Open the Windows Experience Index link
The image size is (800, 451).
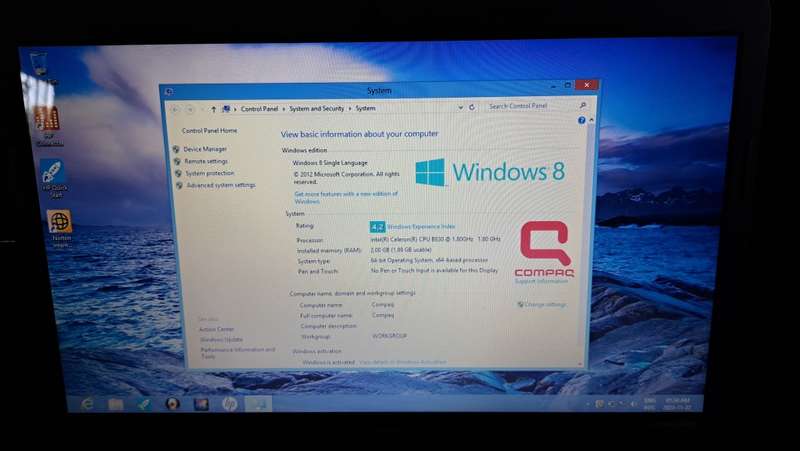click(x=421, y=227)
